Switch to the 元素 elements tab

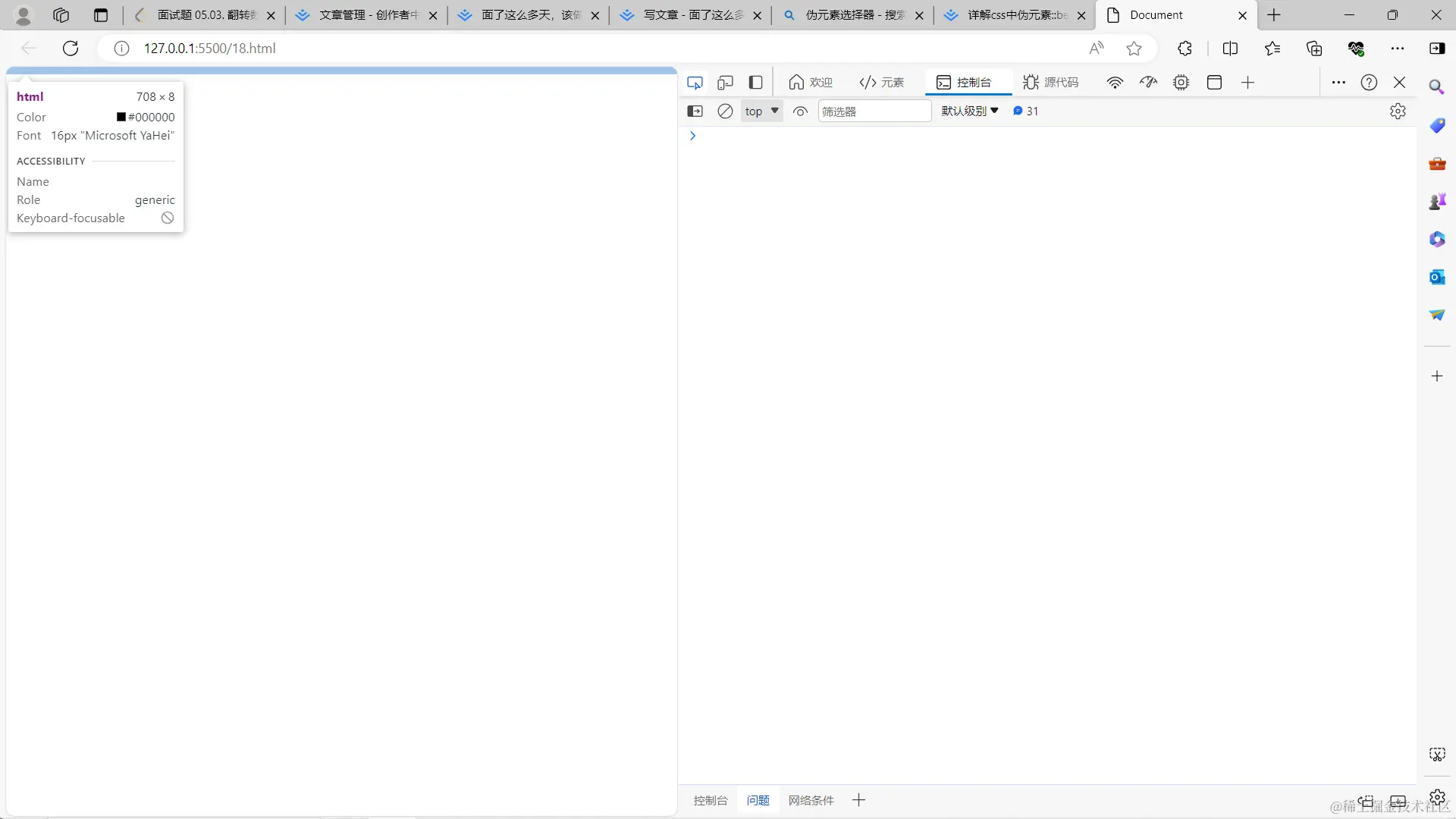(882, 83)
